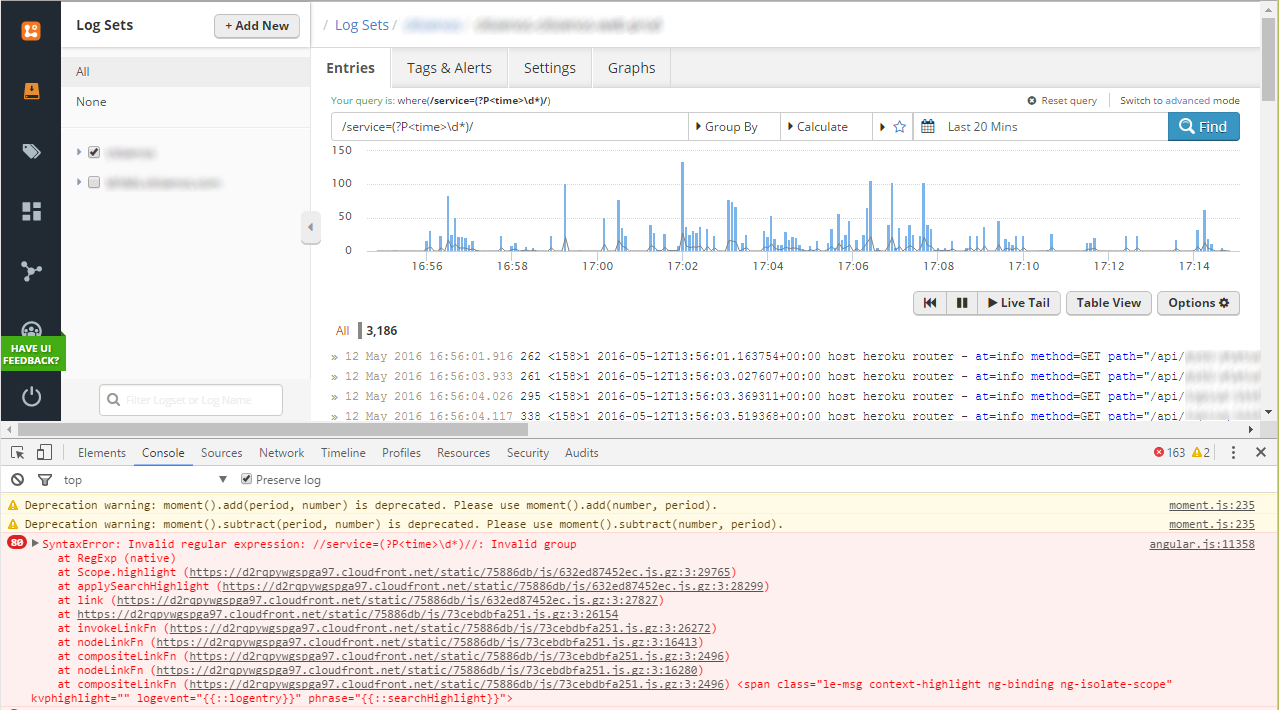The image size is (1279, 710).
Task: Open the first moment.js:235 source link
Action: 1212,506
